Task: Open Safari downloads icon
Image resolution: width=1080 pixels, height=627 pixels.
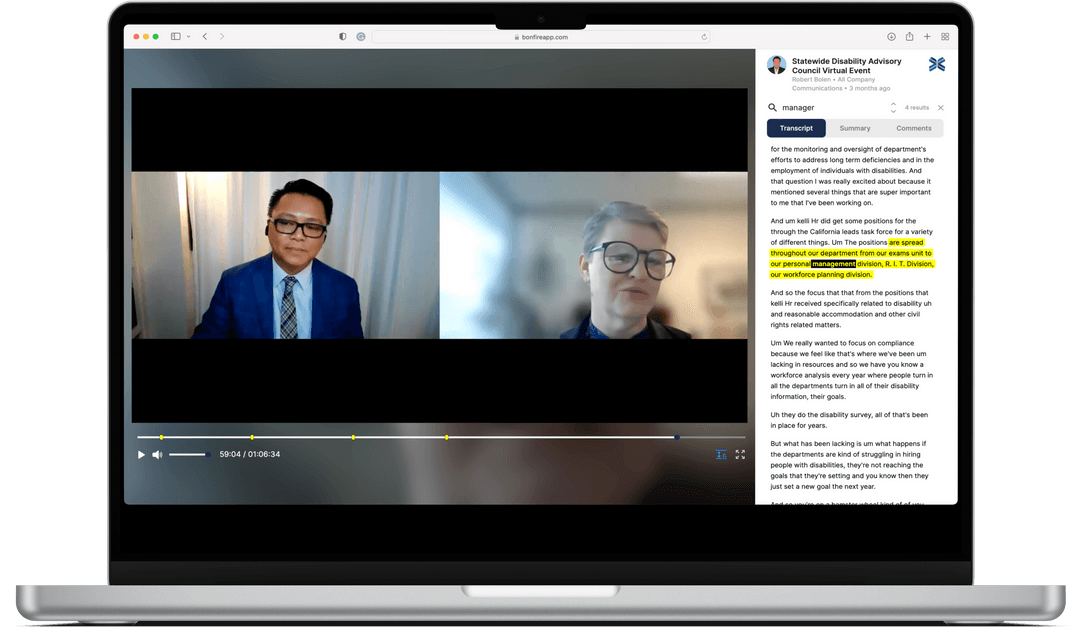Action: point(891,36)
